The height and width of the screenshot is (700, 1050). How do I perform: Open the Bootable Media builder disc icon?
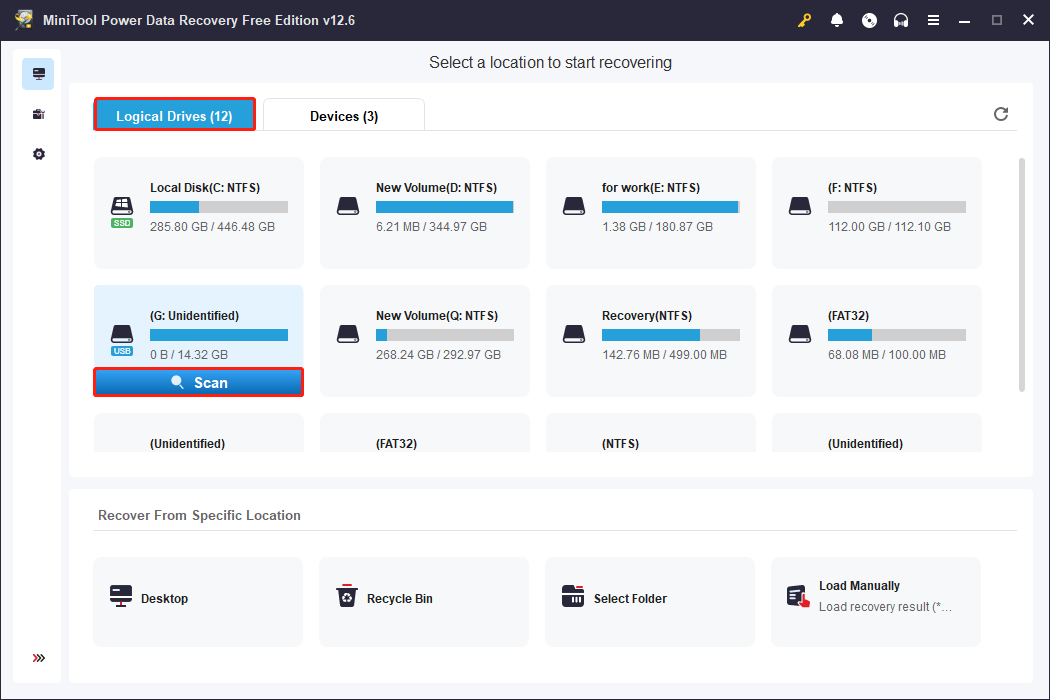tap(869, 19)
